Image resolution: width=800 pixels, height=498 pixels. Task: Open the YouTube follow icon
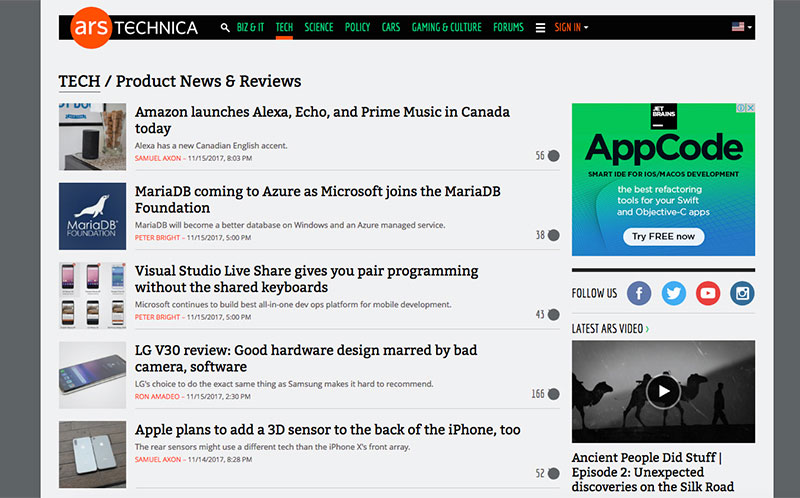(708, 293)
